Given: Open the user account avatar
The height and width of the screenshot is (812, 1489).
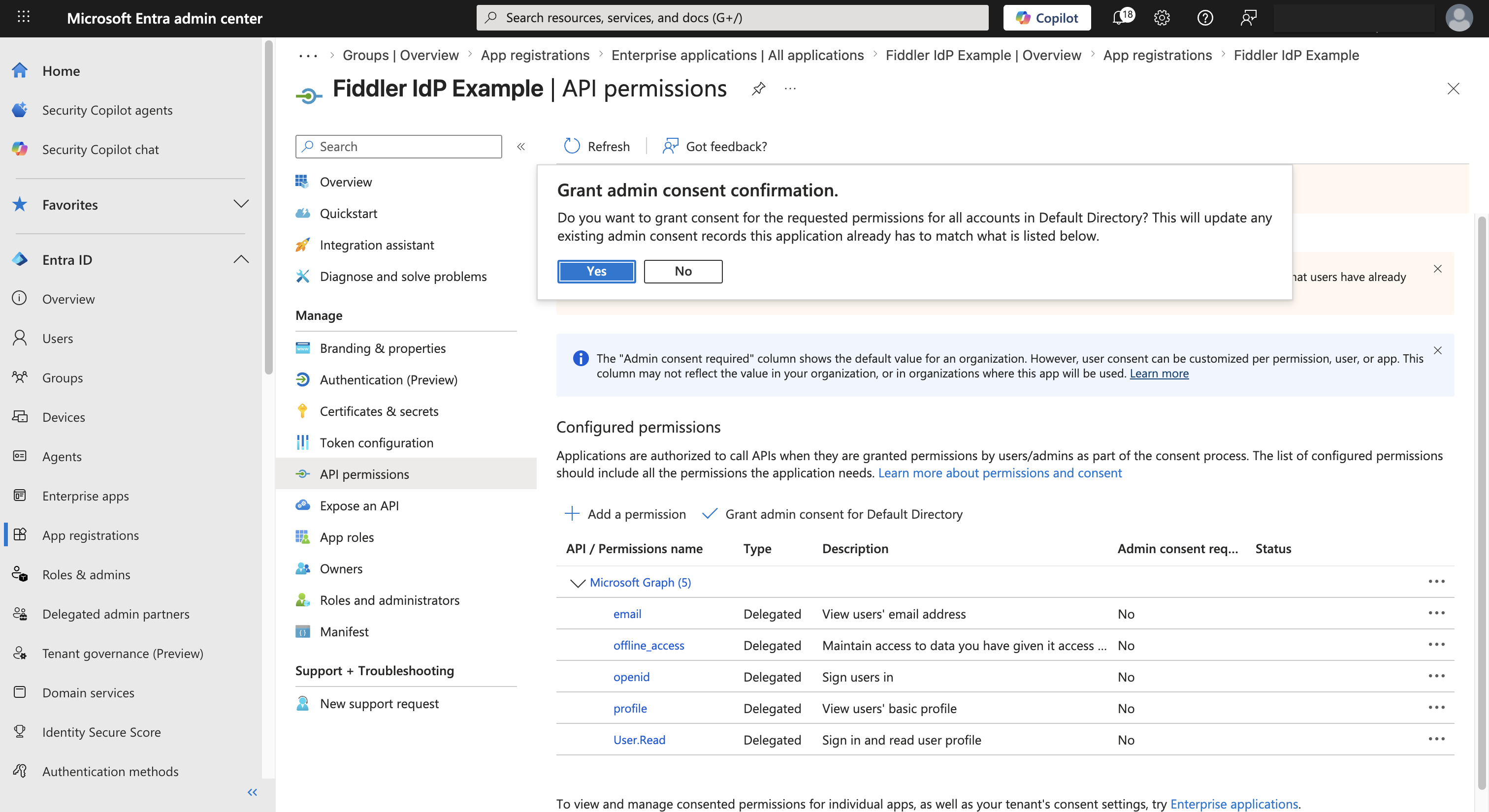Looking at the screenshot, I should 1459,17.
